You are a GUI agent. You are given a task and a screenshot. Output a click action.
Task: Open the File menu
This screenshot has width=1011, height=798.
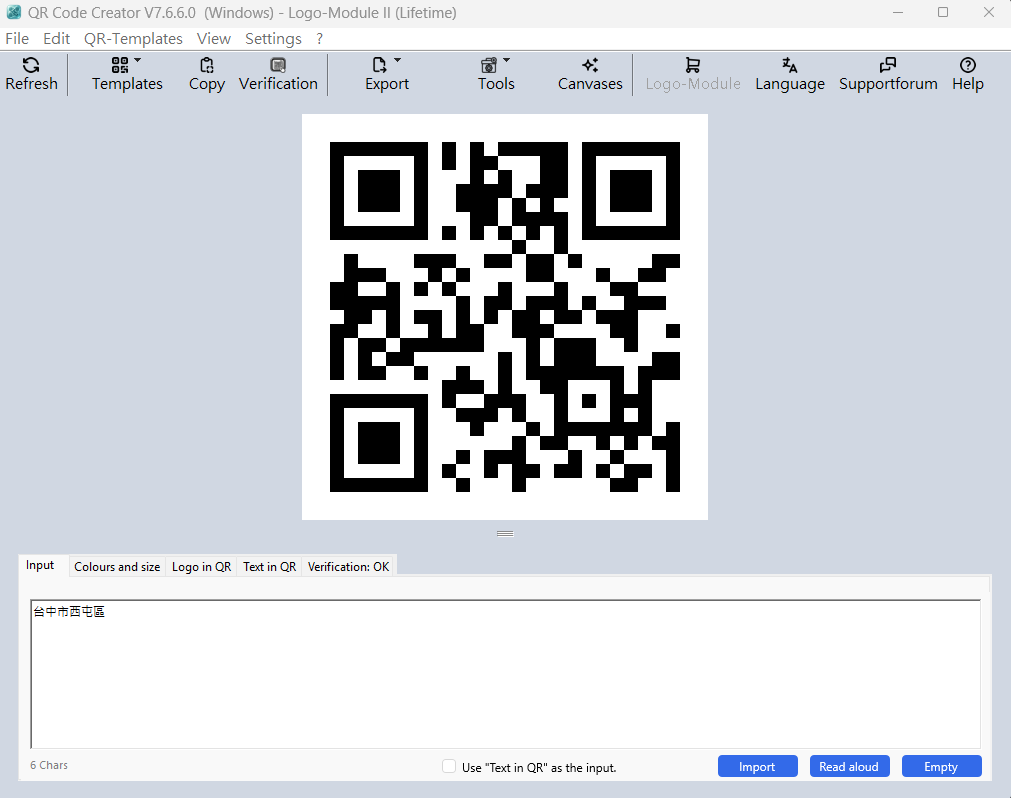tap(17, 39)
